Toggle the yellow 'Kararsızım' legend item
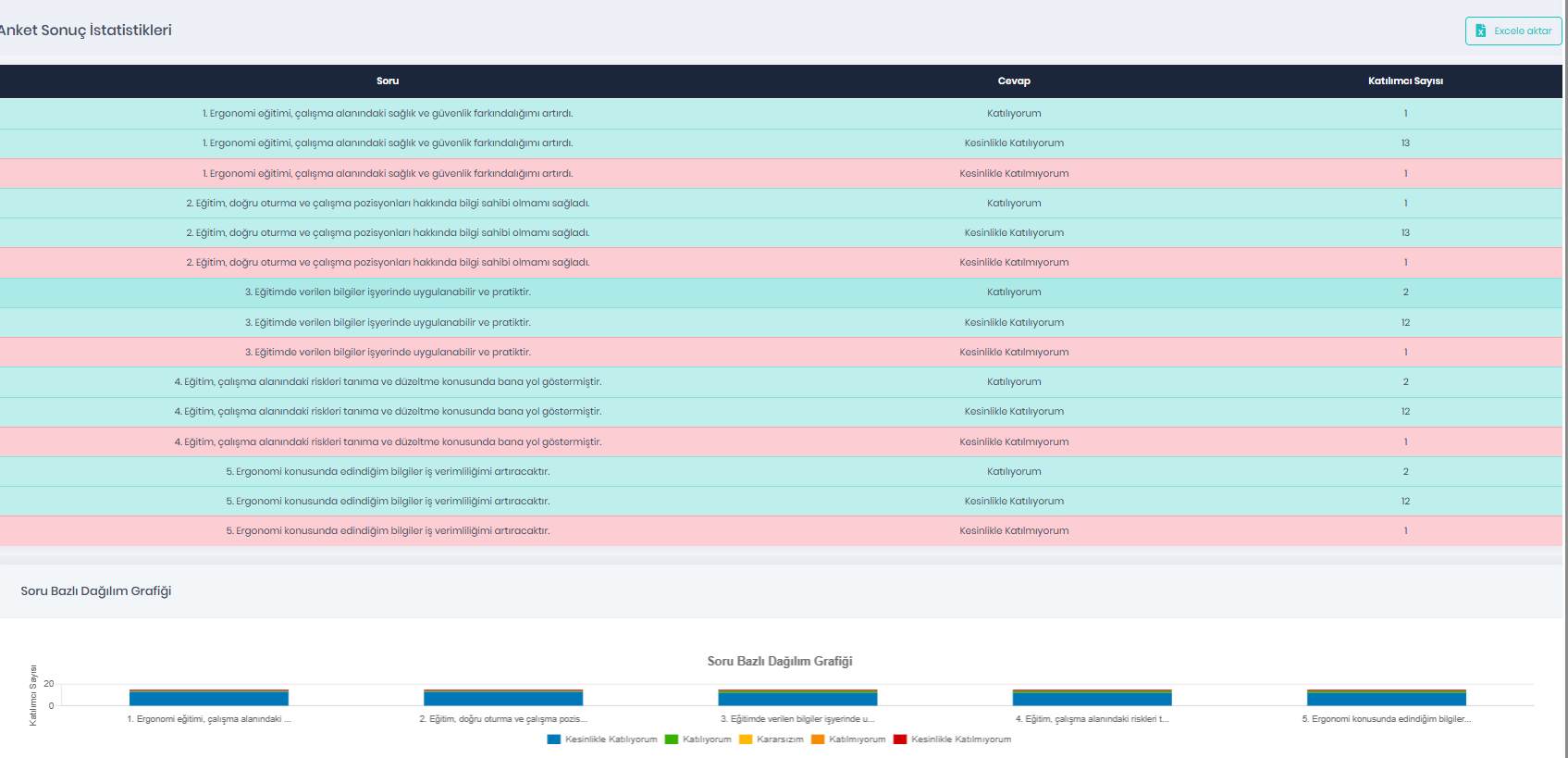Screen dimensions: 1568x758 (772, 739)
